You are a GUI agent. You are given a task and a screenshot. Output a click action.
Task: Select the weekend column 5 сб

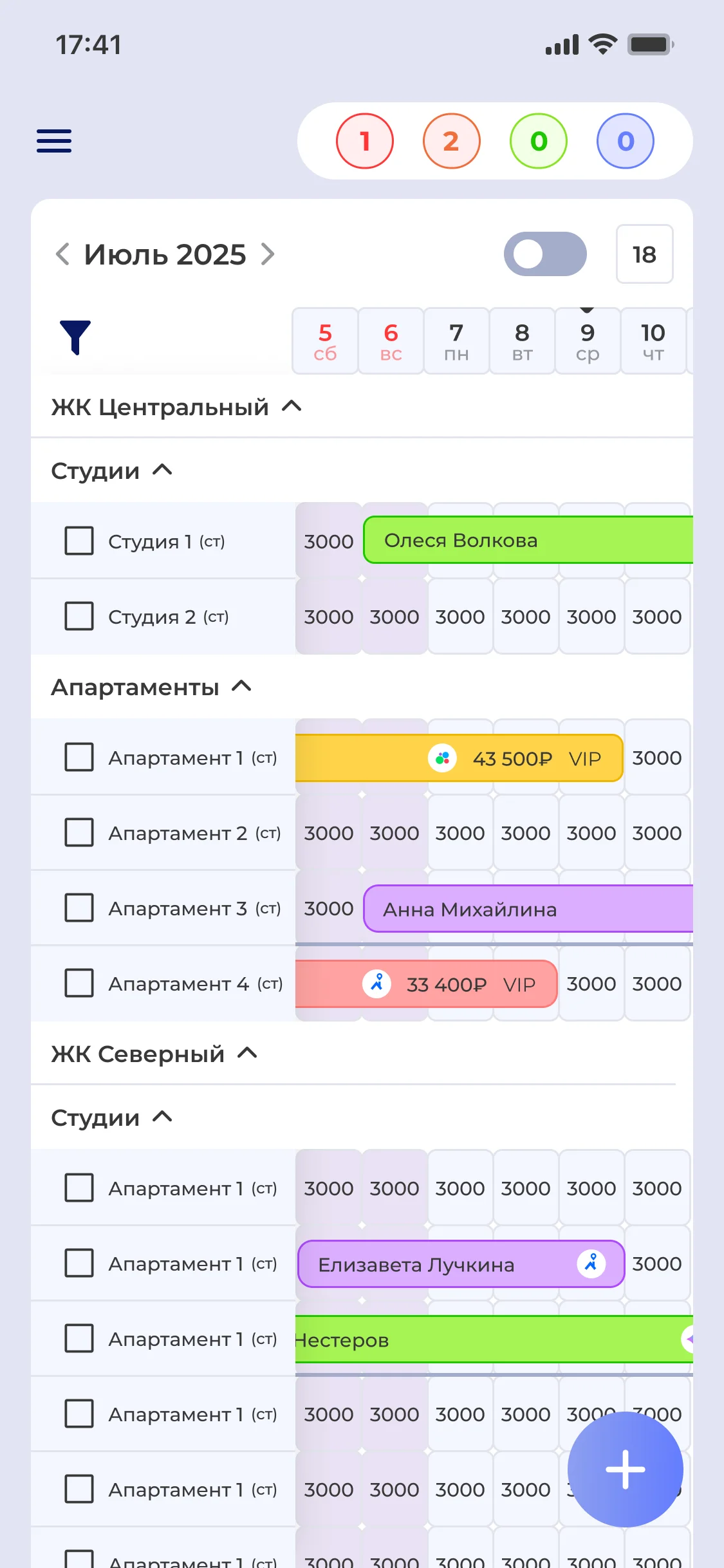[325, 341]
